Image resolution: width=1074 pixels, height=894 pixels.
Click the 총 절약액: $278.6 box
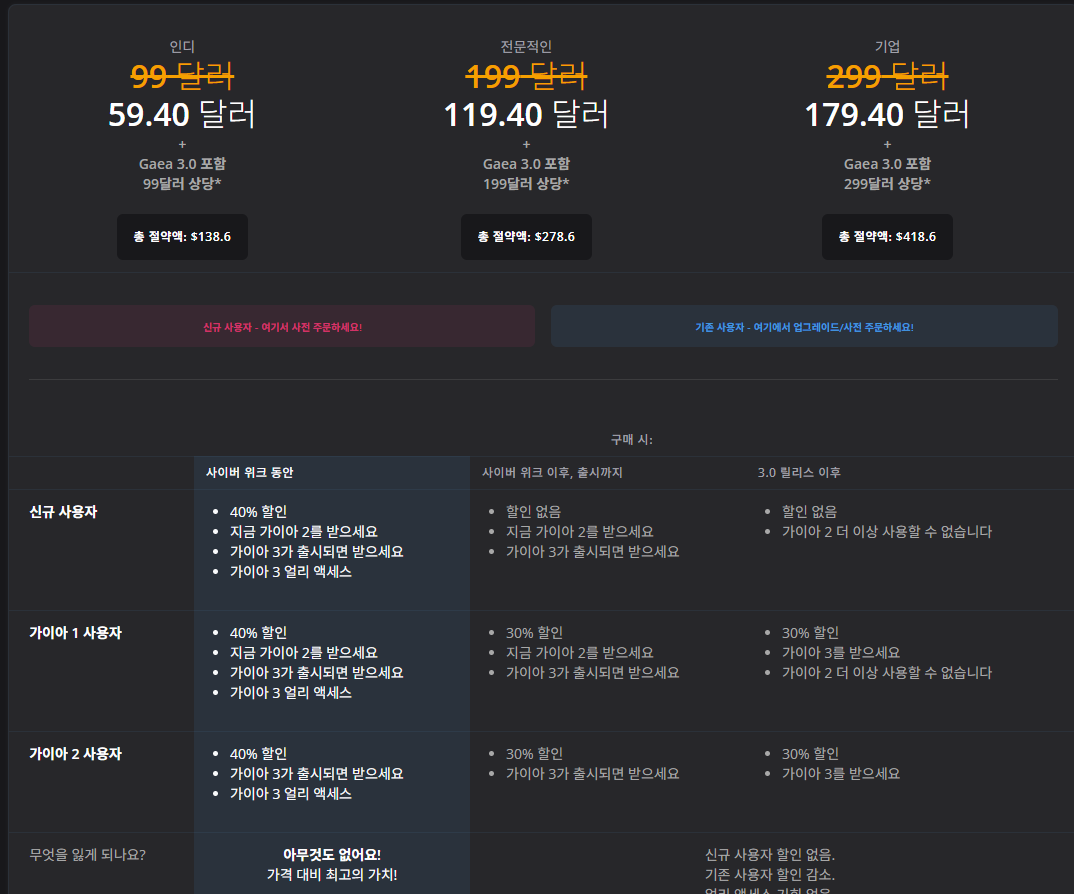pyautogui.click(x=526, y=236)
